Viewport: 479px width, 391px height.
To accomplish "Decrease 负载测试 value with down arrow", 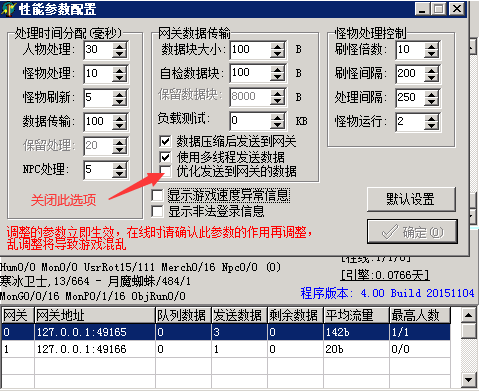I will tap(277, 126).
